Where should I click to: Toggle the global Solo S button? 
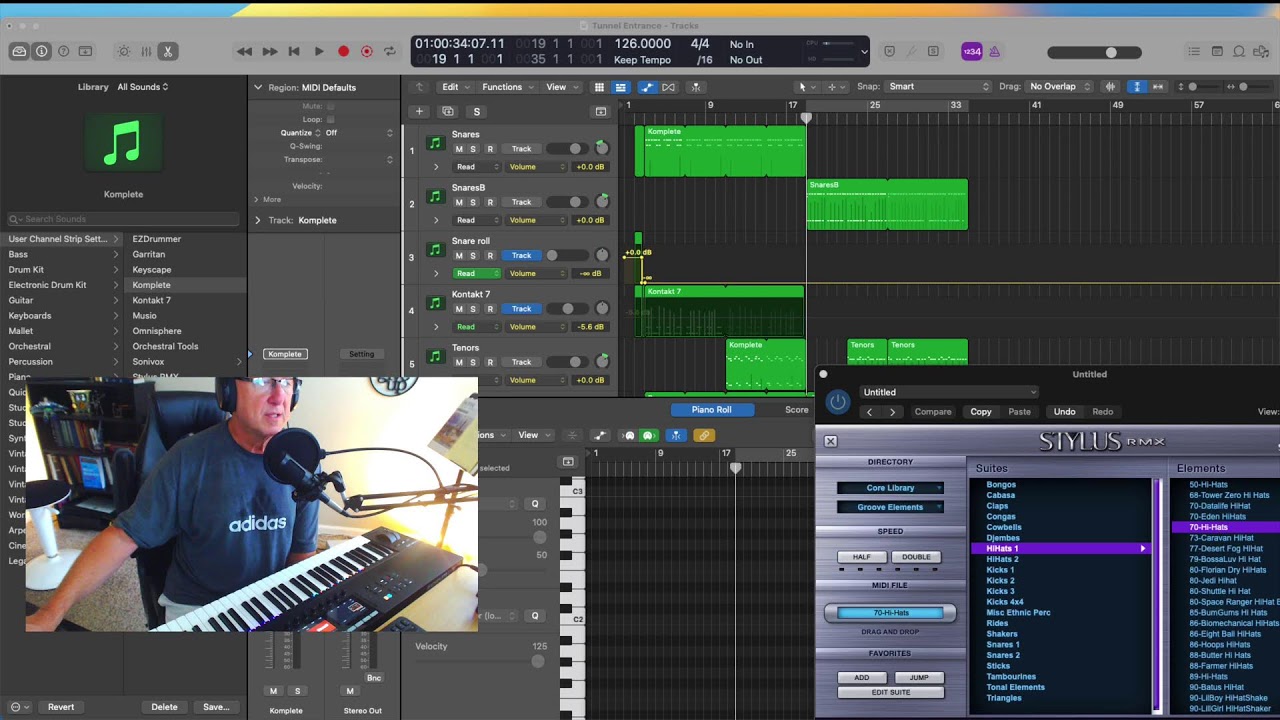477,111
